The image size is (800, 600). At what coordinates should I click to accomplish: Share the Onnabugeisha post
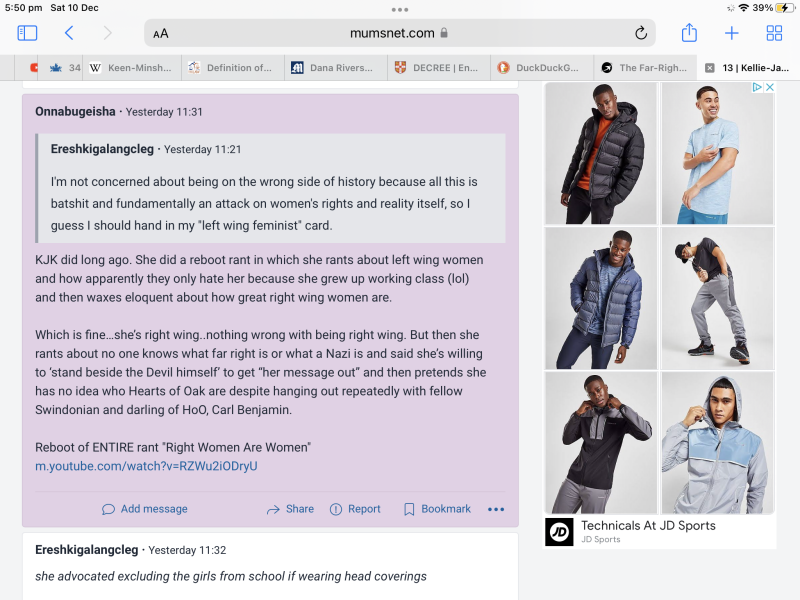[x=290, y=509]
